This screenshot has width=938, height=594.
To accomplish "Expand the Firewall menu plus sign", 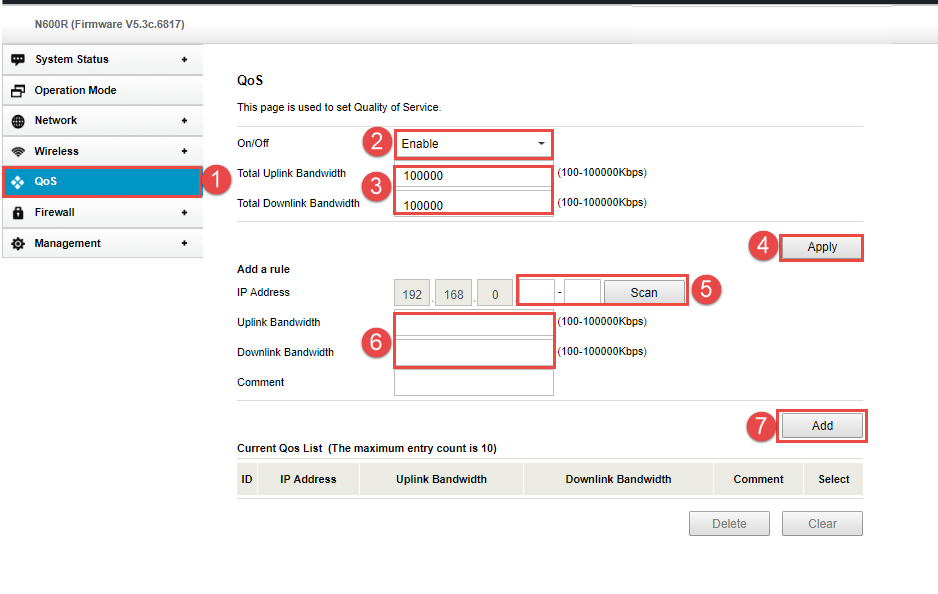I will point(184,212).
